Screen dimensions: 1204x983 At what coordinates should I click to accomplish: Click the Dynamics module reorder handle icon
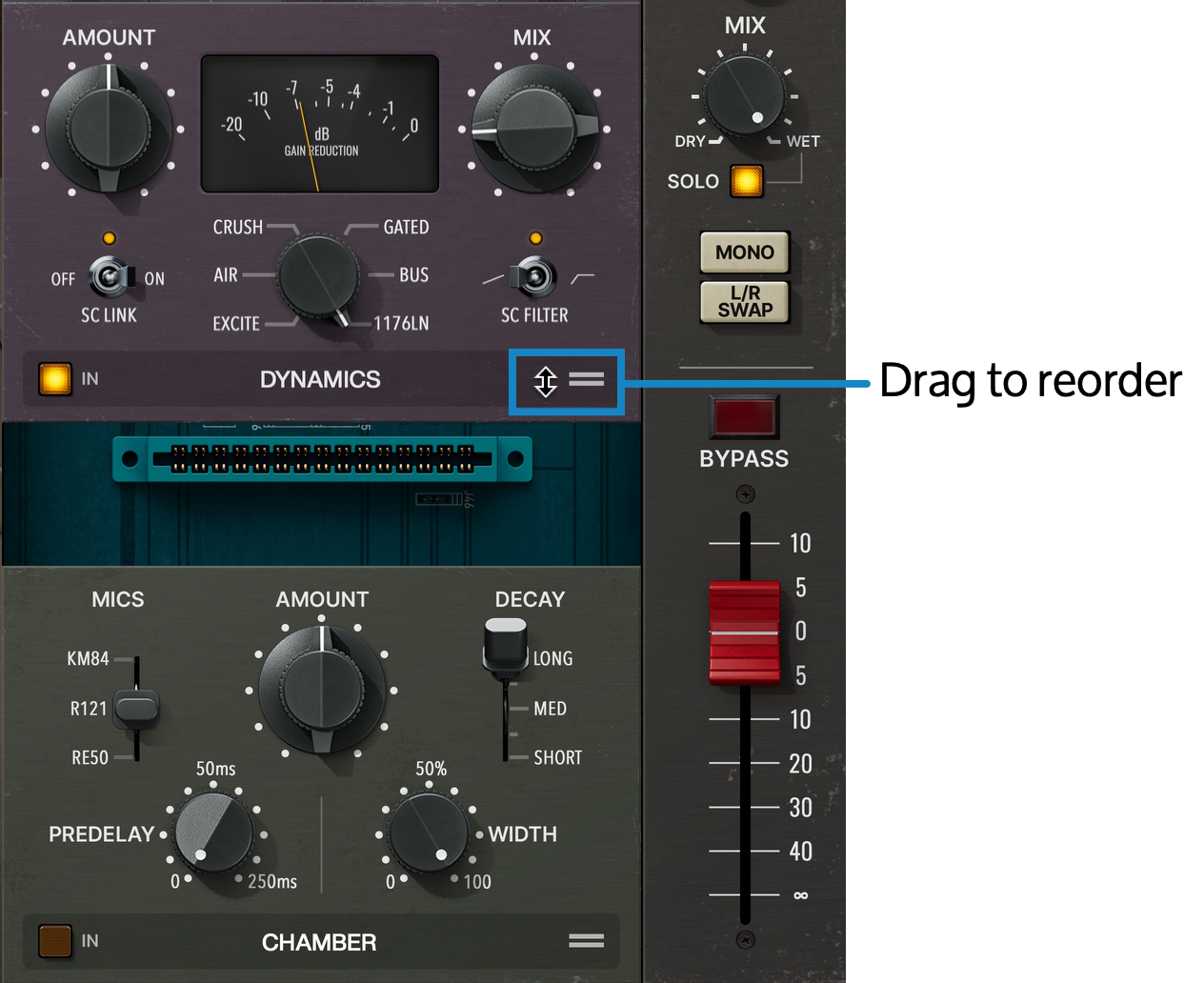pyautogui.click(x=587, y=379)
